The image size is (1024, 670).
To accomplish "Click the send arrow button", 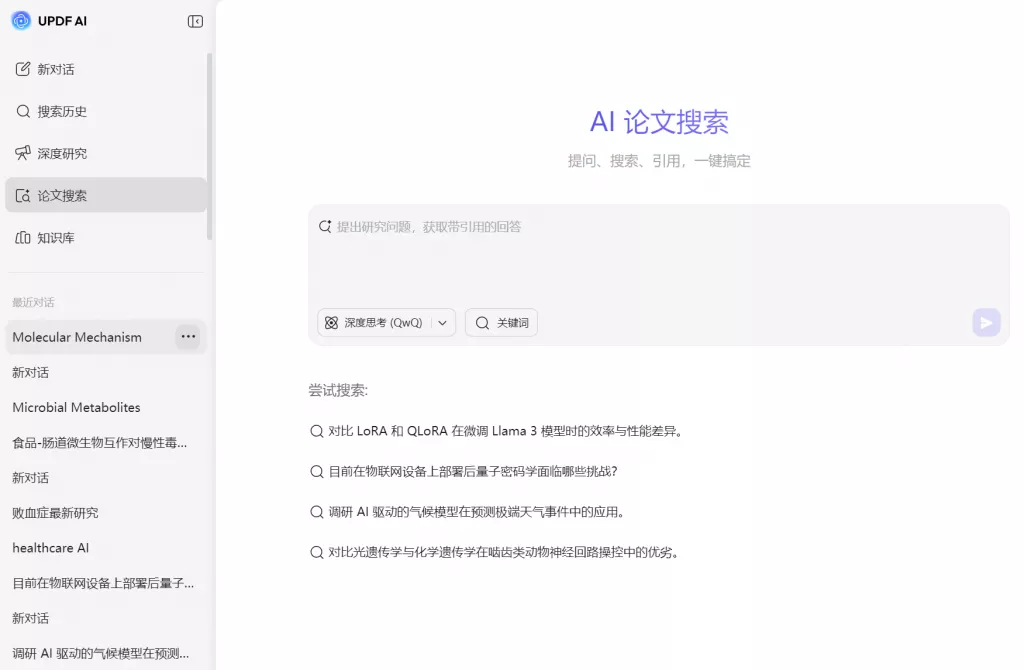I will pyautogui.click(x=986, y=322).
